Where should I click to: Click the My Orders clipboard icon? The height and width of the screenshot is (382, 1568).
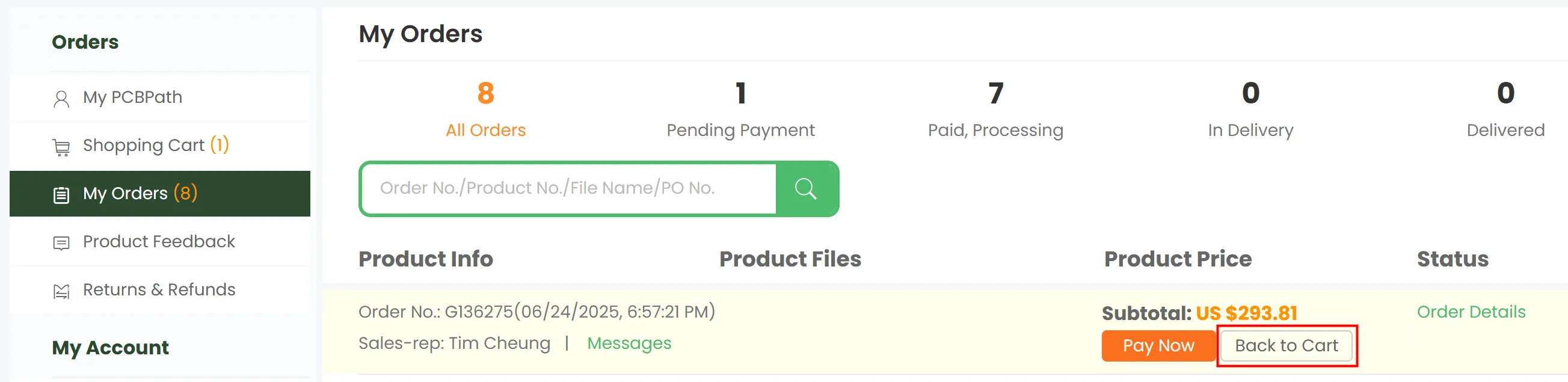coord(61,195)
